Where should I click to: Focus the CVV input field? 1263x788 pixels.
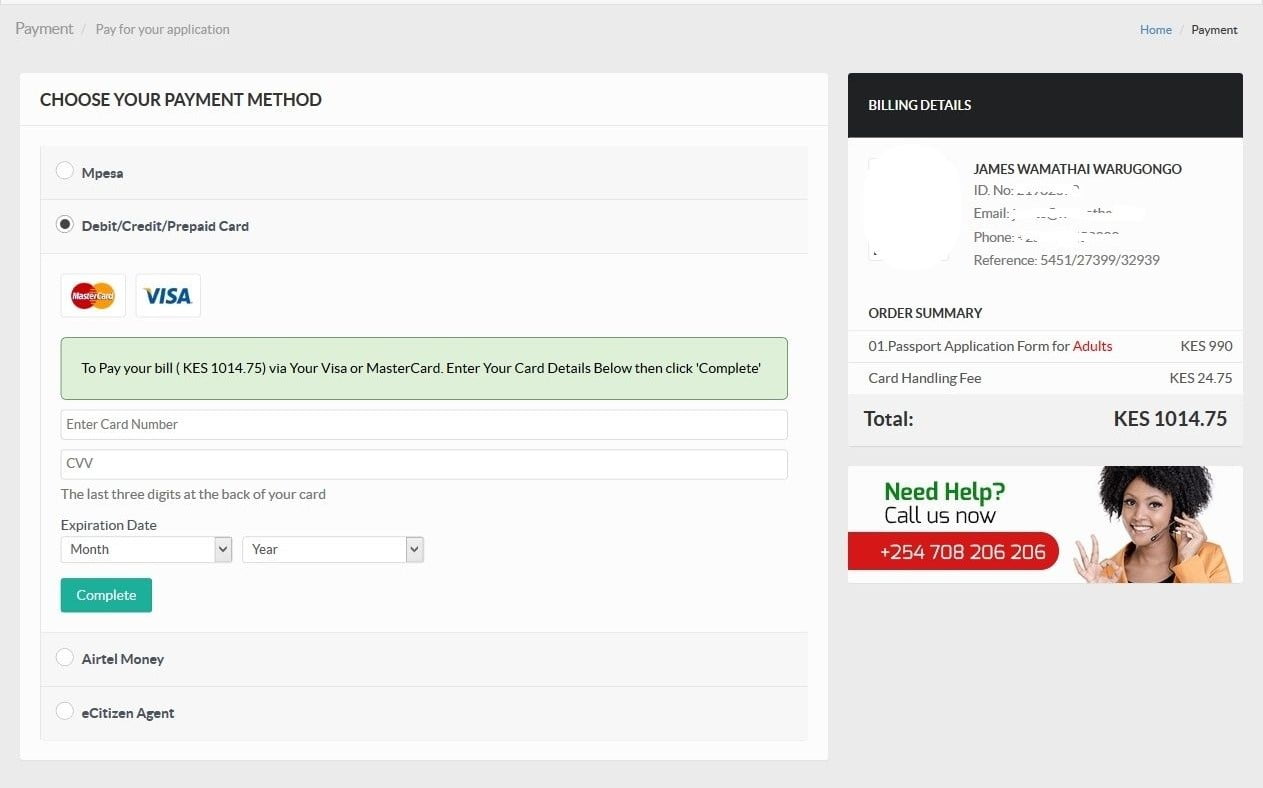424,464
